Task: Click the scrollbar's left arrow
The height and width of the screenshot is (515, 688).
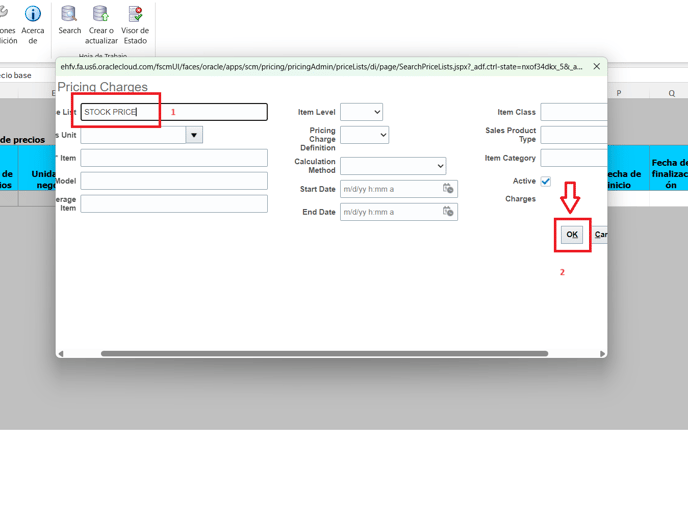Action: (61, 354)
